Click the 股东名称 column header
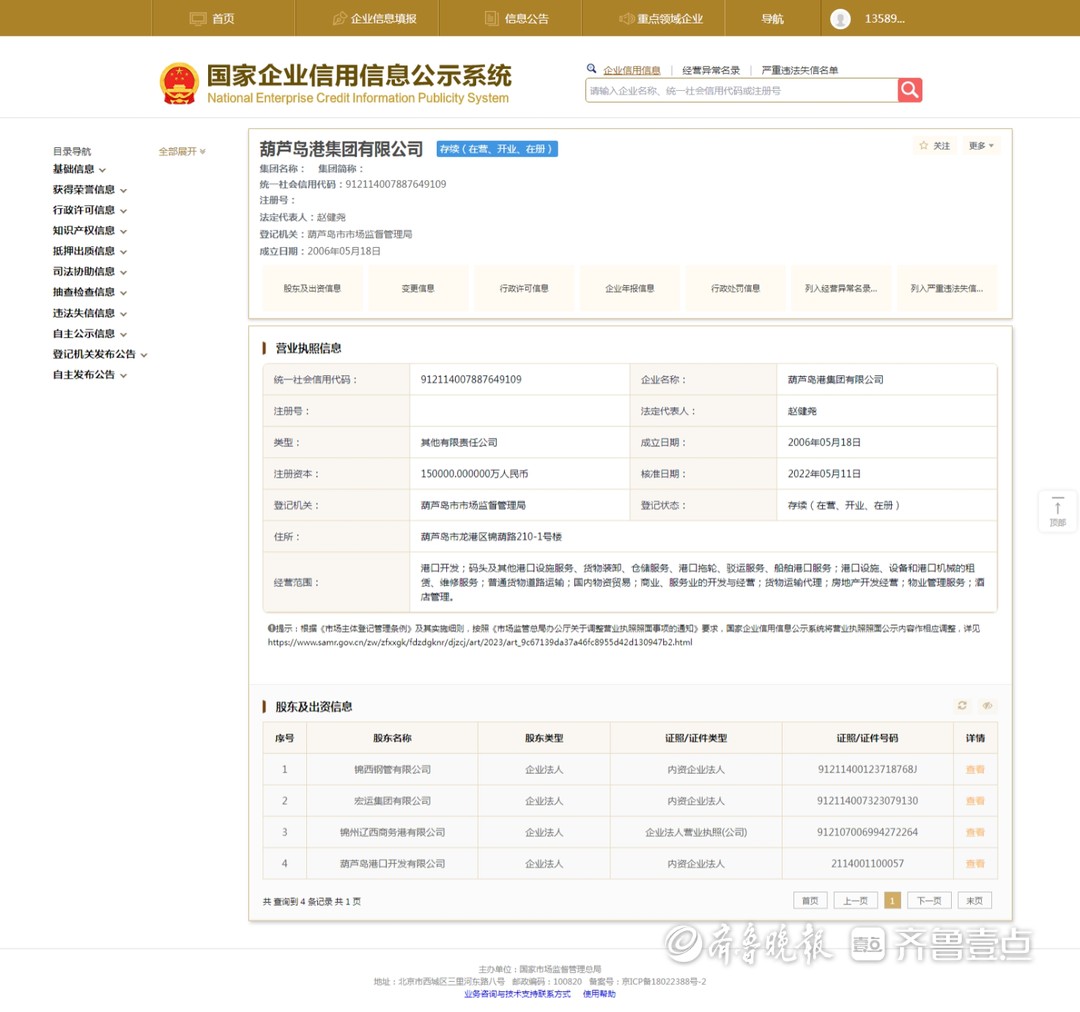Viewport: 1080px width, 1012px height. tap(392, 738)
